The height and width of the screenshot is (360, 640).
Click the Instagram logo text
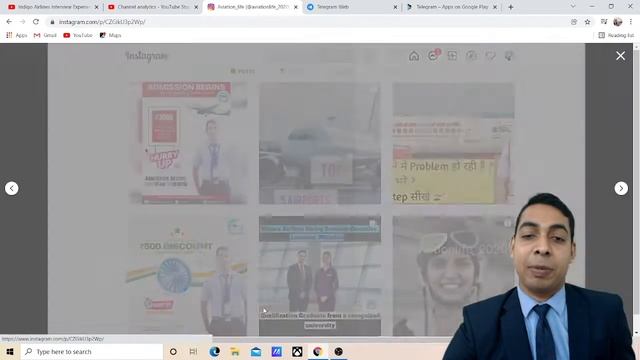coord(147,56)
